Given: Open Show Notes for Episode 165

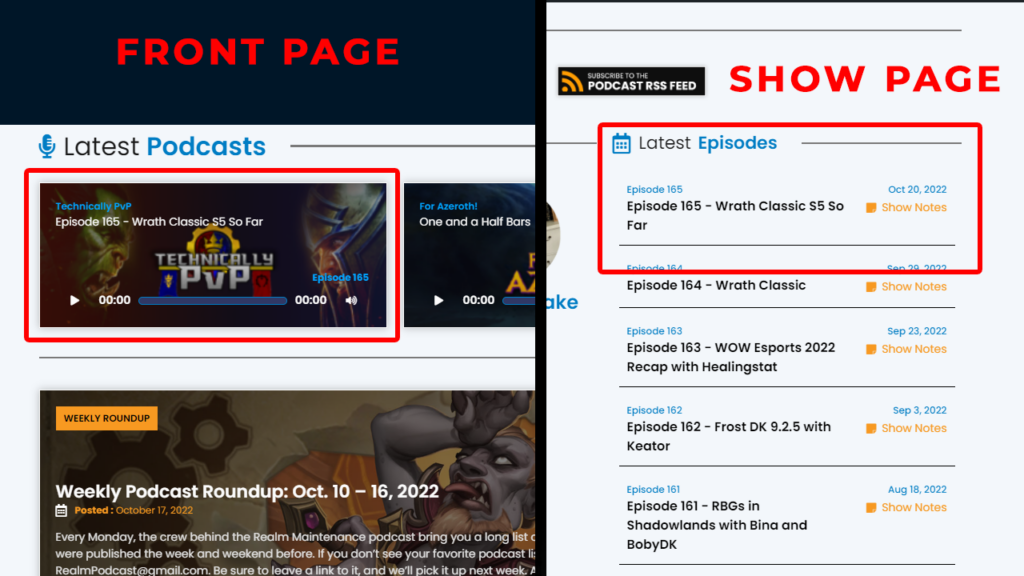Looking at the screenshot, I should tap(914, 207).
